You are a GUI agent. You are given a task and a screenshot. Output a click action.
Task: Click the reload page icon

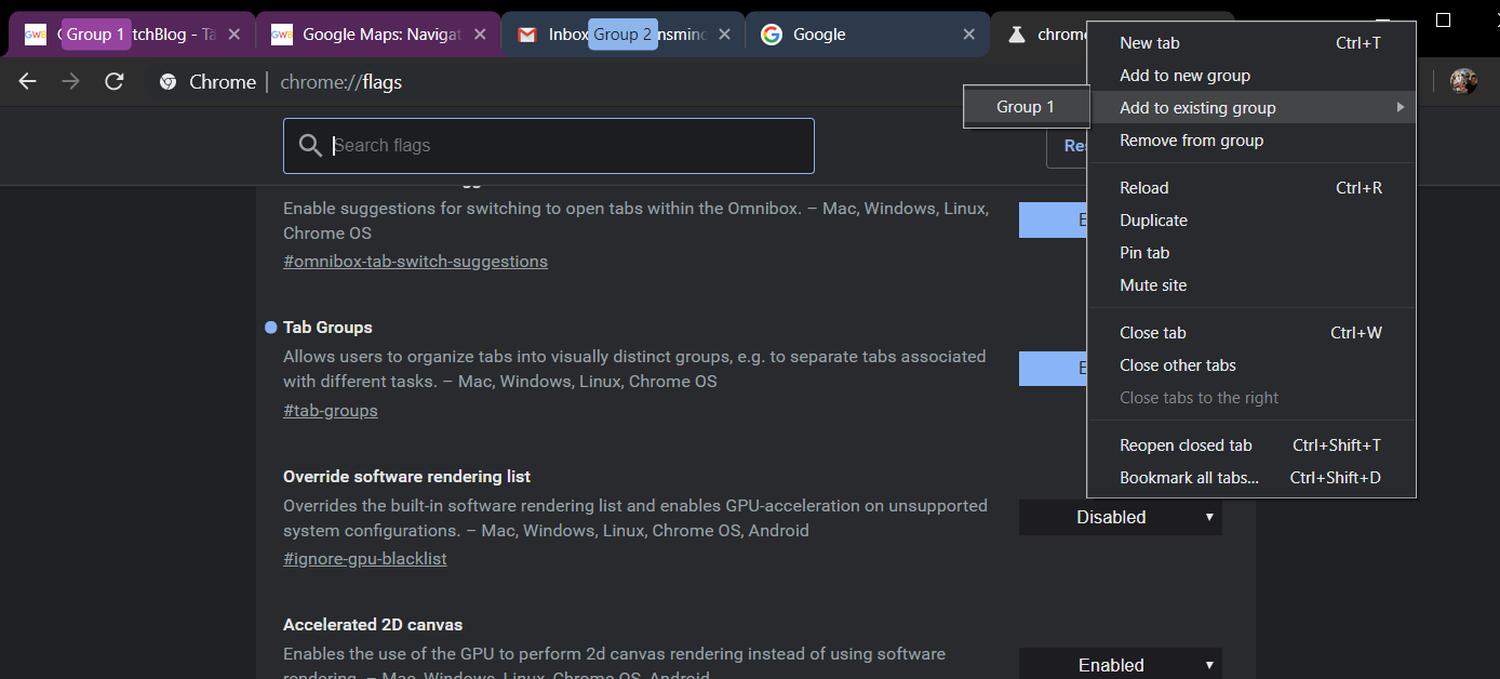(114, 82)
